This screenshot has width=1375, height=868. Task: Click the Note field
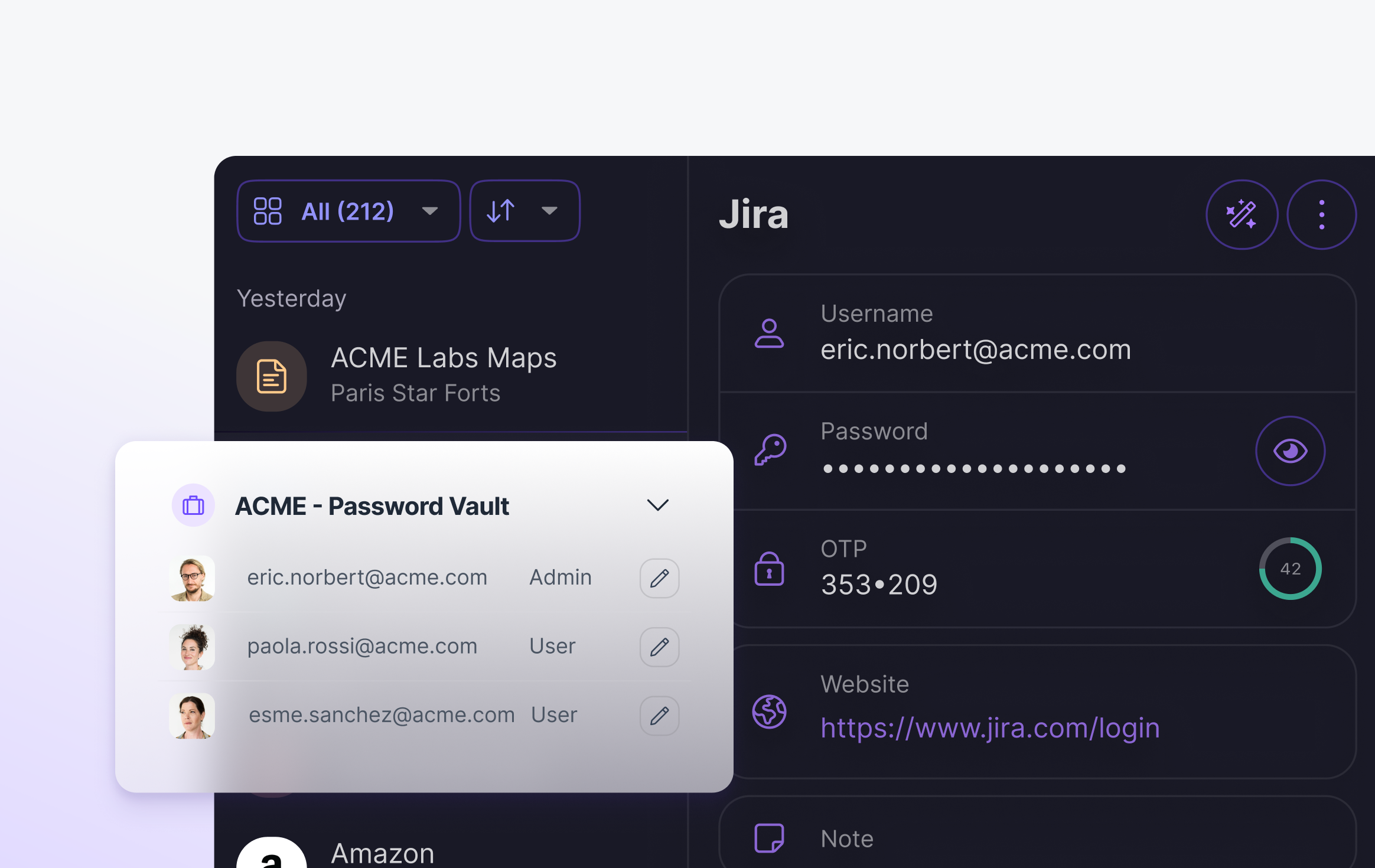coord(847,838)
